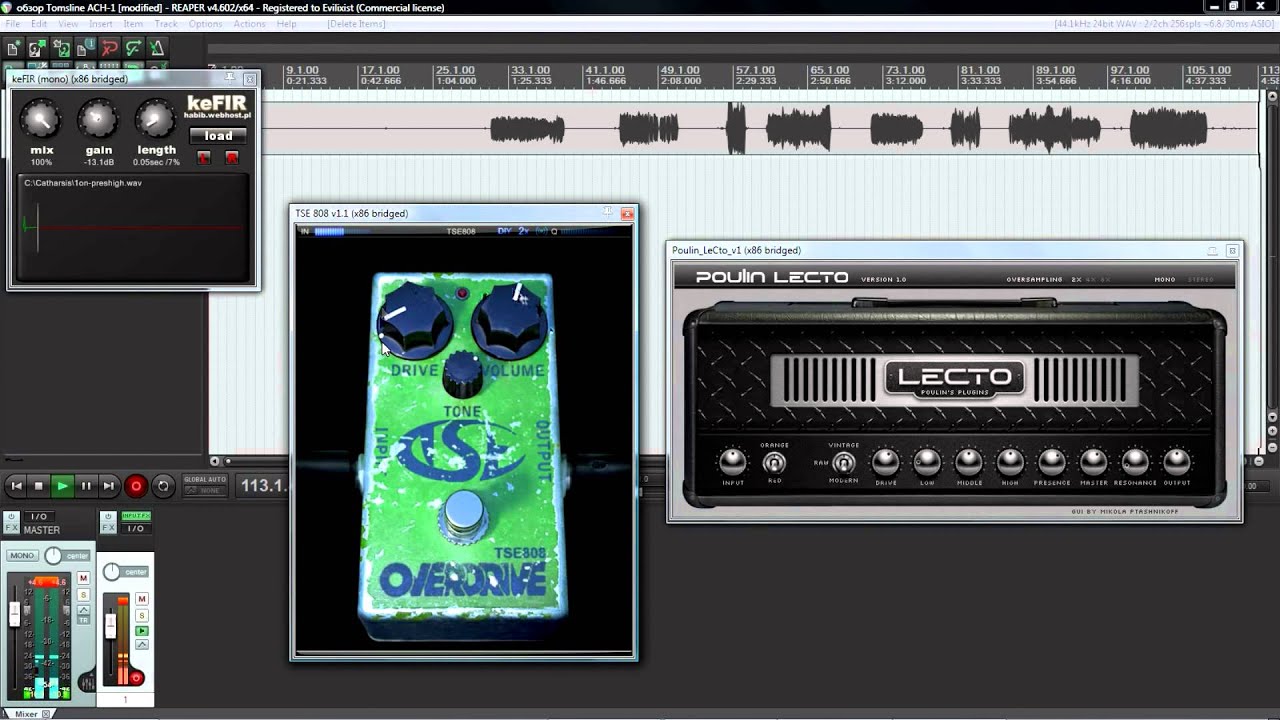Turn the TSE 808 Tone knob

(x=462, y=376)
